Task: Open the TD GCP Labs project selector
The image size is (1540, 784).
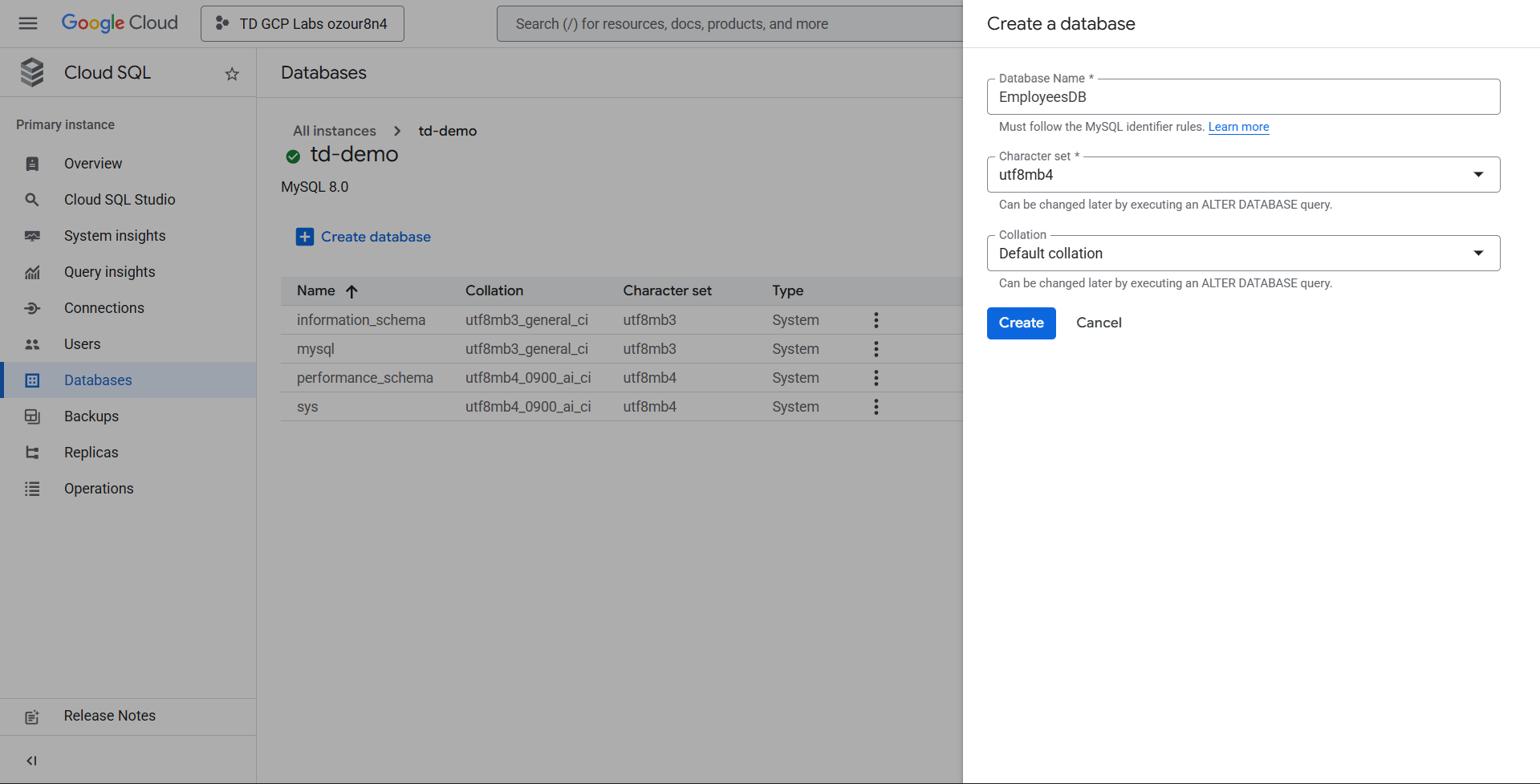Action: coord(303,24)
